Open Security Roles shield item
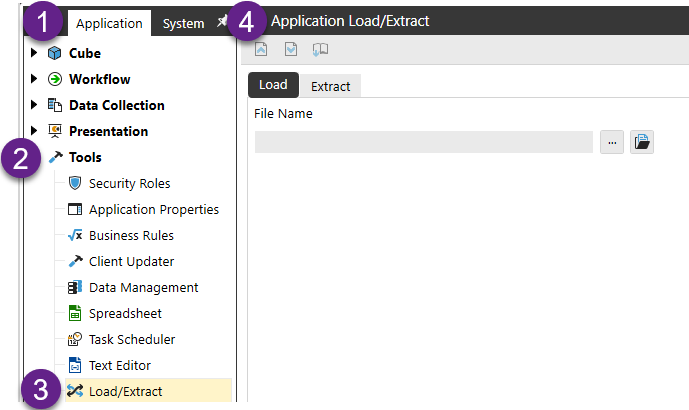The height and width of the screenshot is (410, 689). (128, 184)
